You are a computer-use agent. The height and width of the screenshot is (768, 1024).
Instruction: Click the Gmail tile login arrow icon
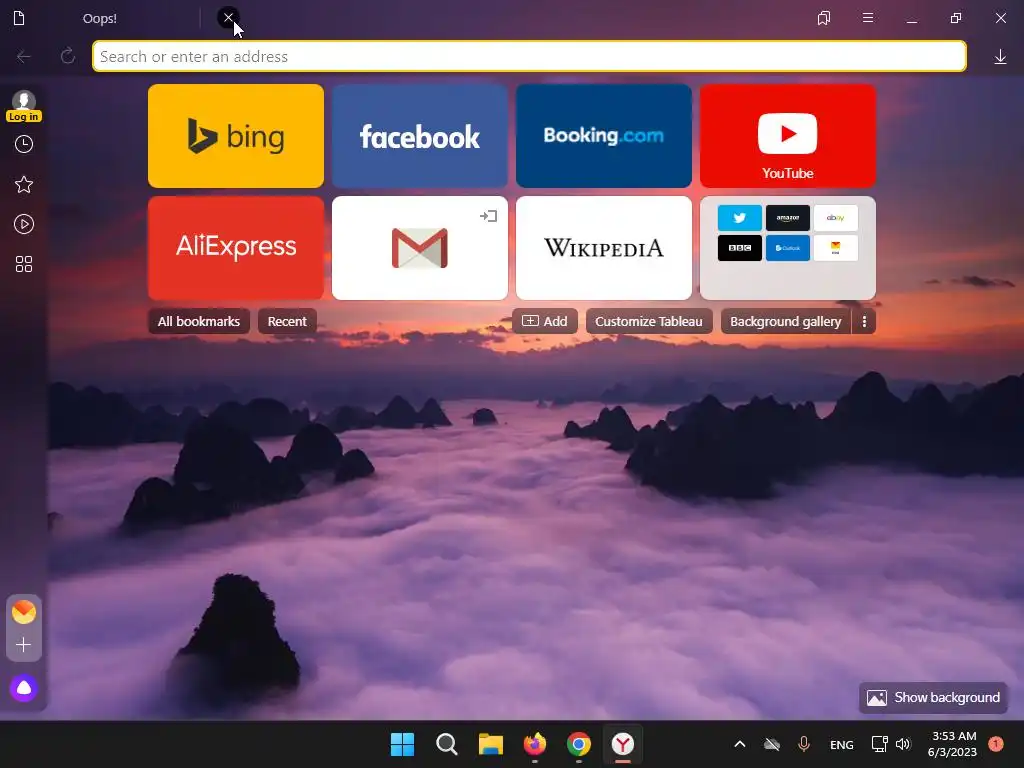pos(488,216)
